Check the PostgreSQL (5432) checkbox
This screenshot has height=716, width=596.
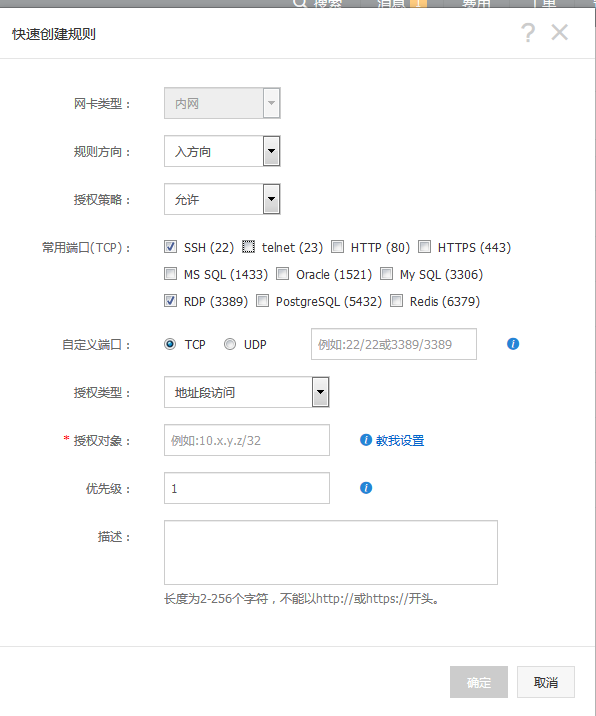point(263,301)
